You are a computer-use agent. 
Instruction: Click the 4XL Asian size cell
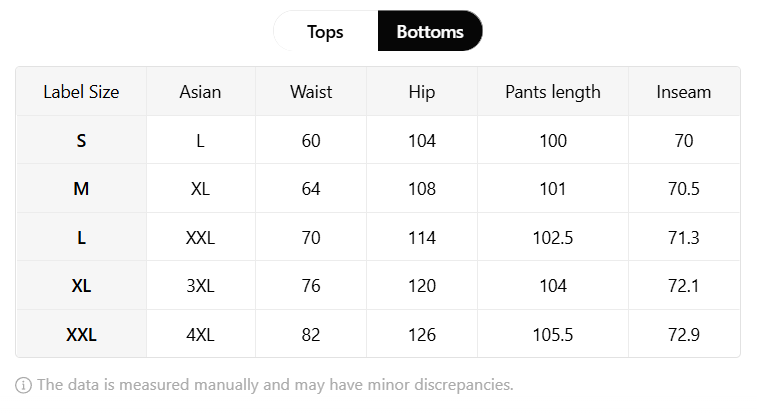[x=200, y=334]
